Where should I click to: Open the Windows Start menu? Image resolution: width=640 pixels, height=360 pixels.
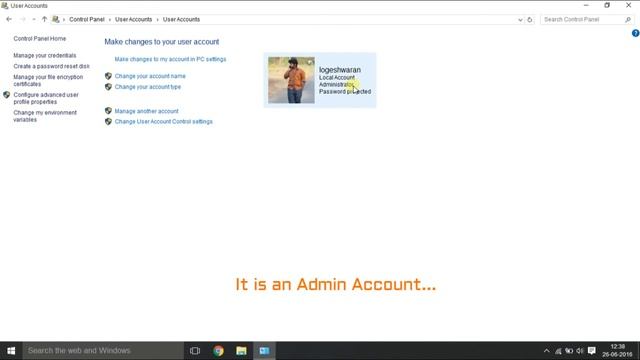click(11, 351)
